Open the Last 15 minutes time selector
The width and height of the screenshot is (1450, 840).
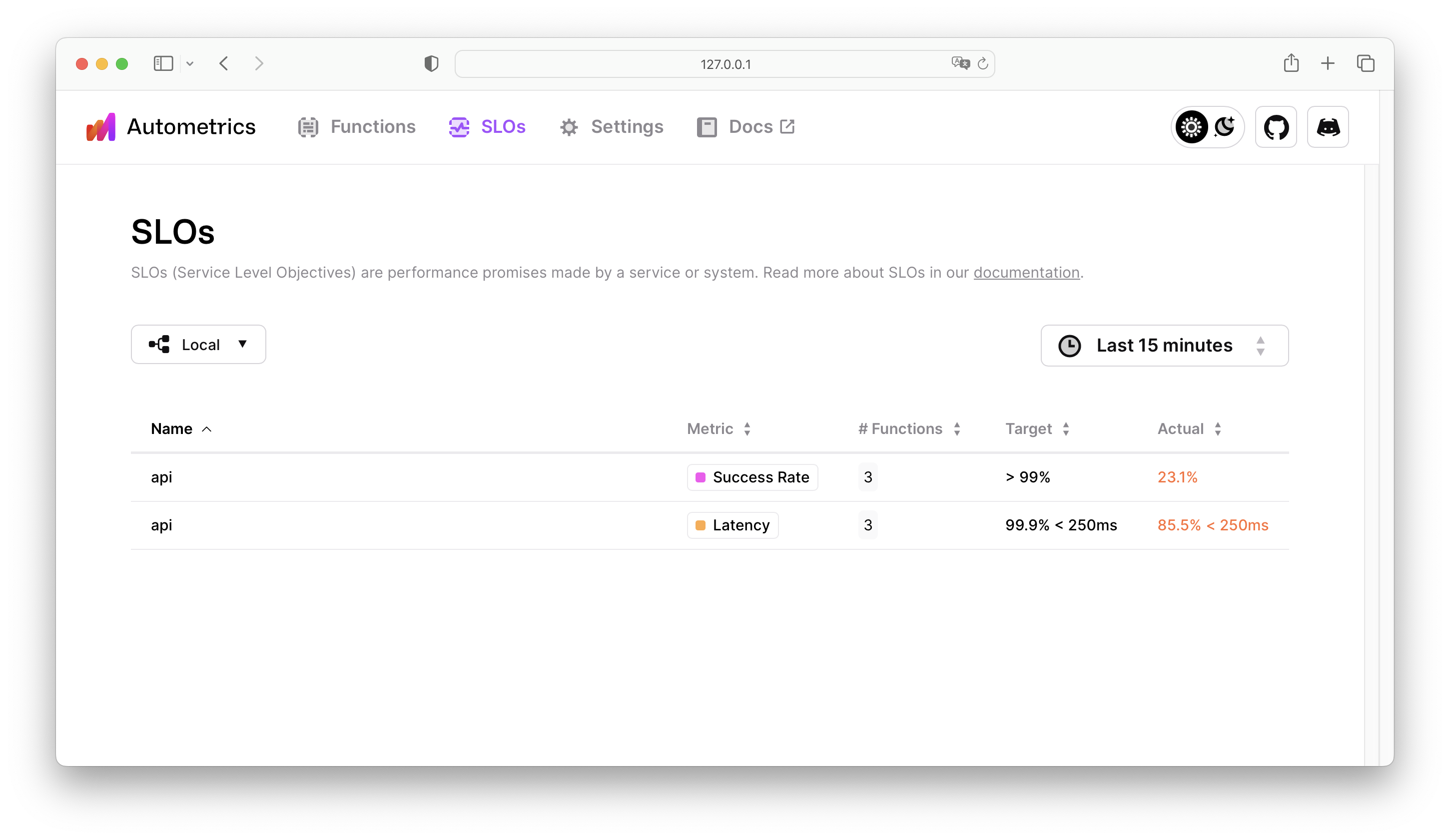click(1164, 346)
